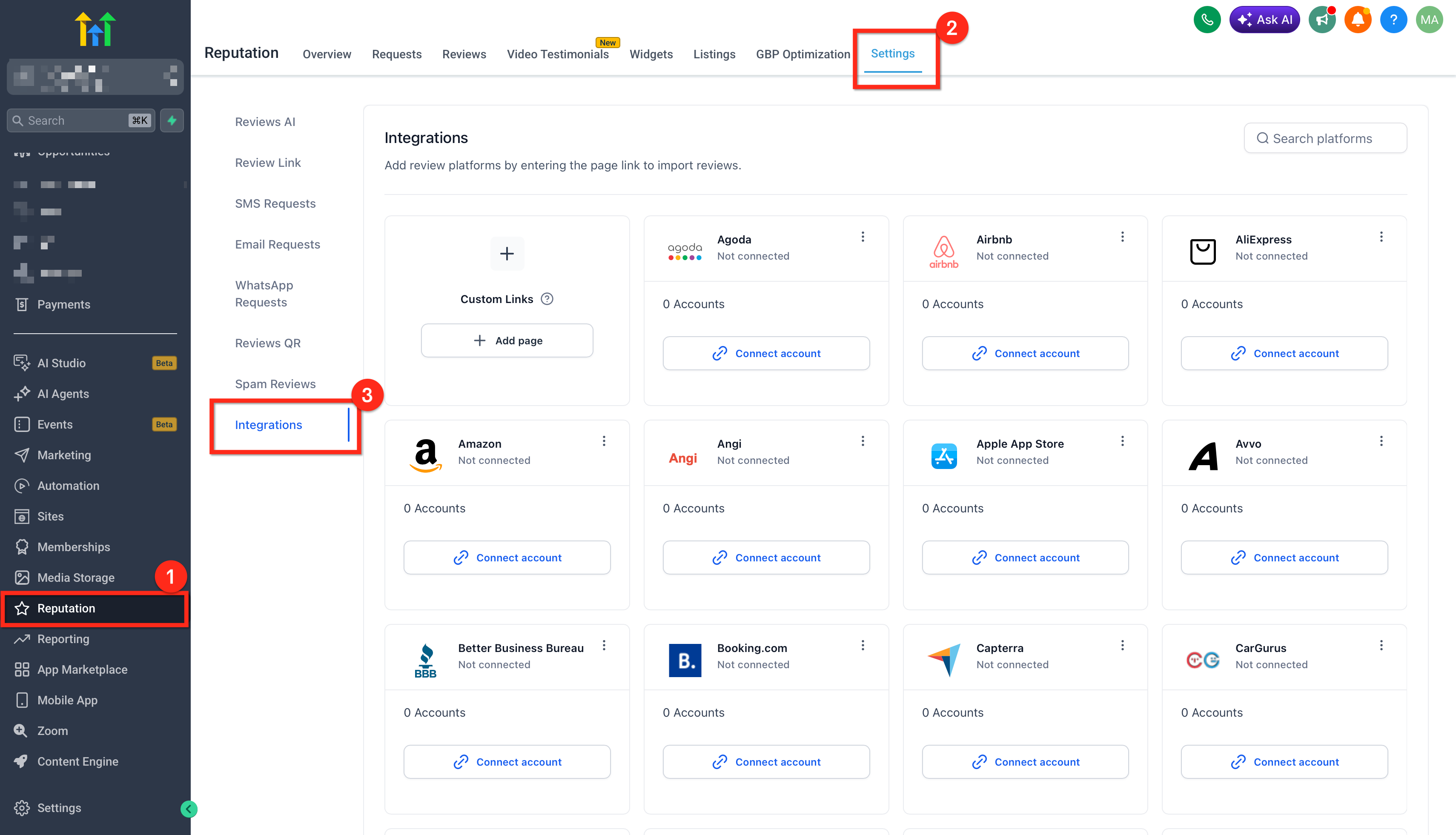Connect an Airbnb account
The height and width of the screenshot is (835, 1456).
pos(1025,353)
